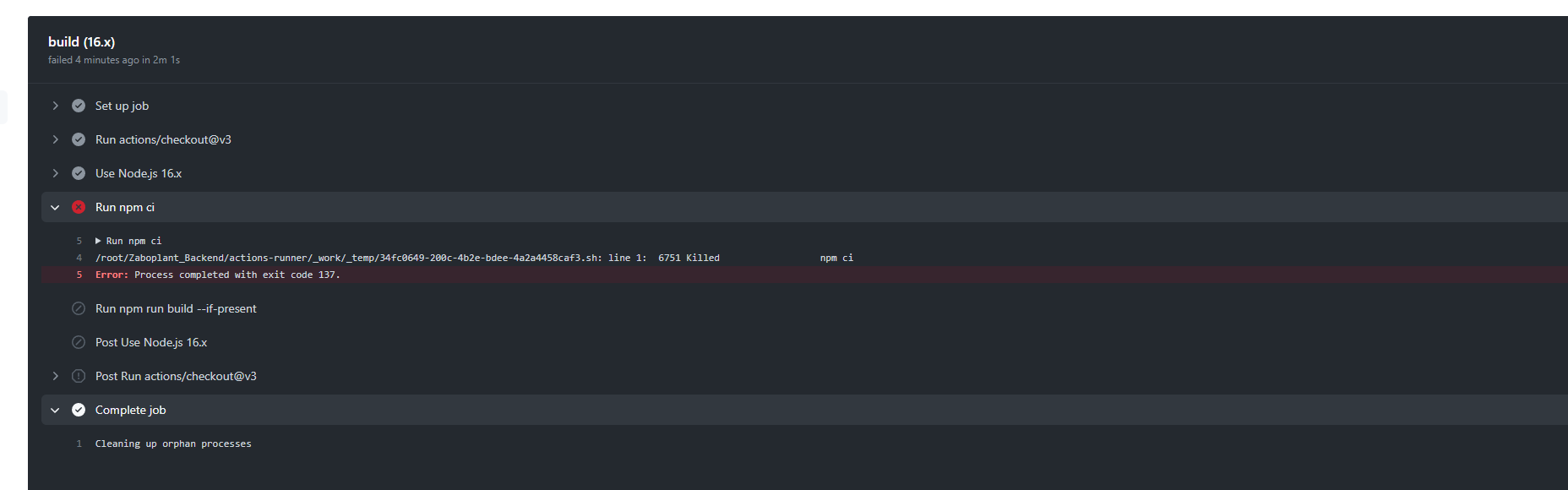
Task: Click the Error exit code 137 log line
Action: 218,275
